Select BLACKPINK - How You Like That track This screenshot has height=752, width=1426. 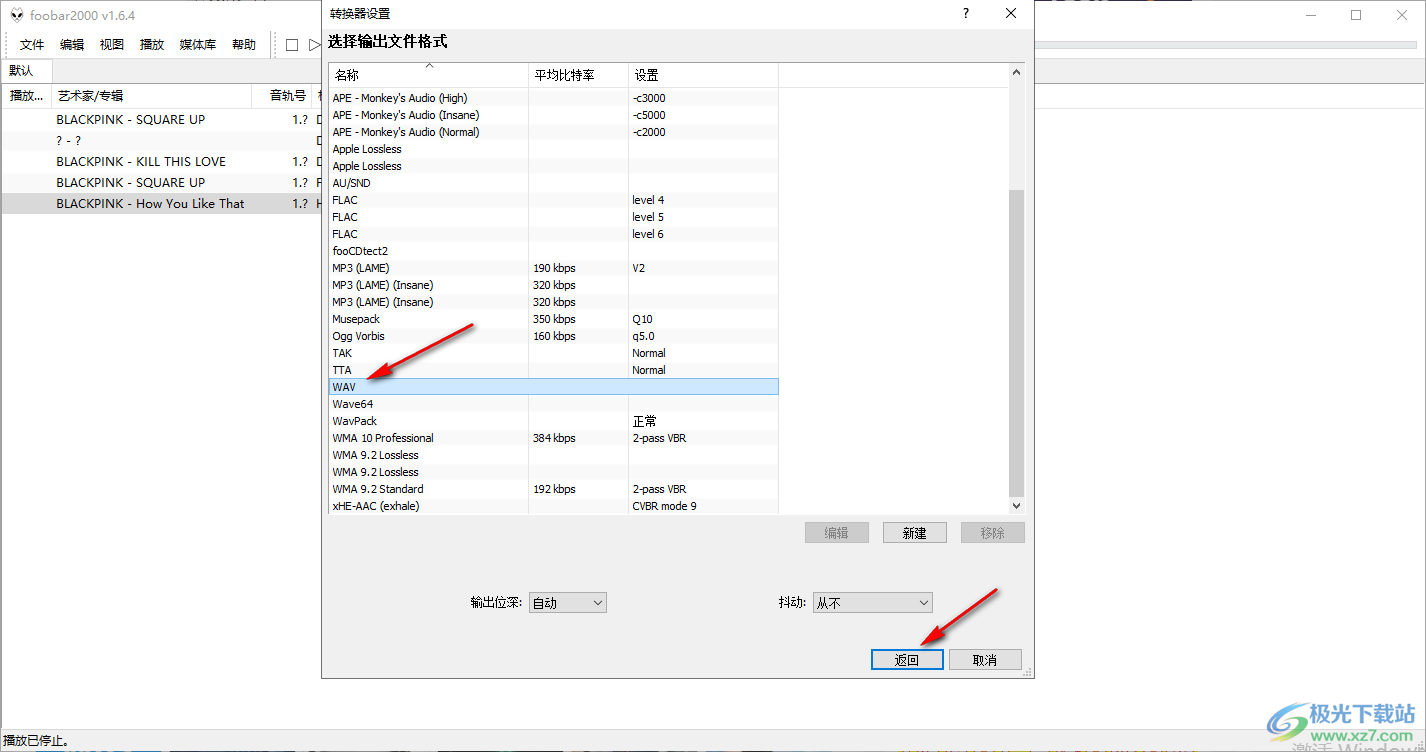(x=161, y=203)
